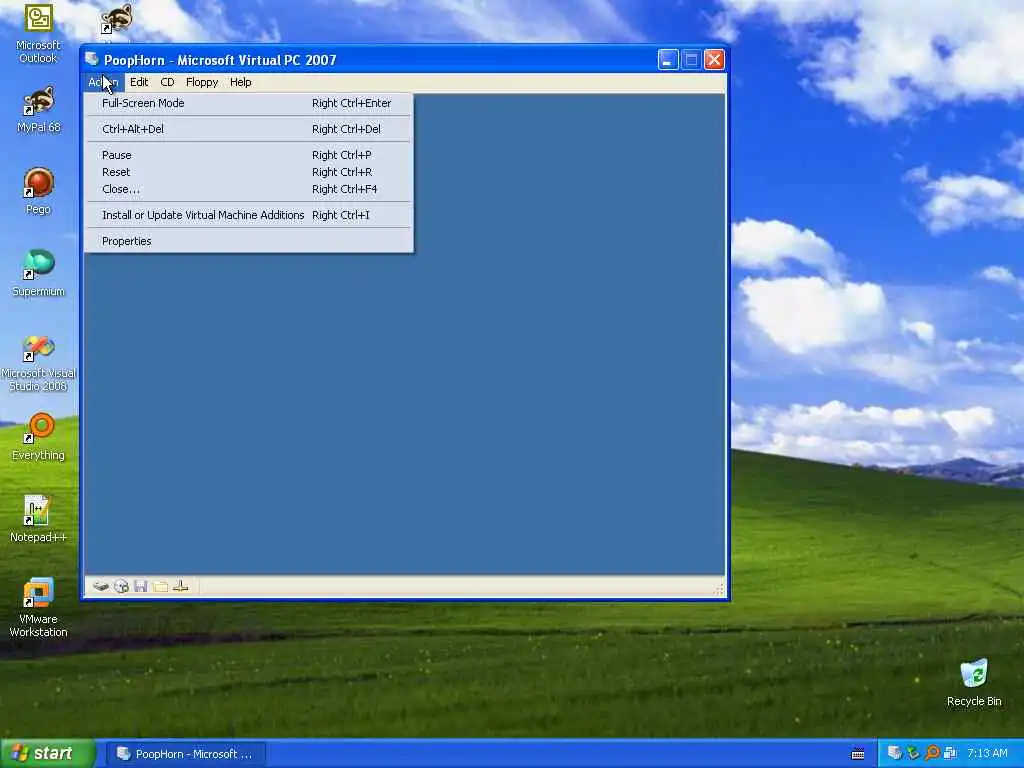The height and width of the screenshot is (768, 1024).
Task: Select the Supermium desktop icon
Action: (x=38, y=273)
